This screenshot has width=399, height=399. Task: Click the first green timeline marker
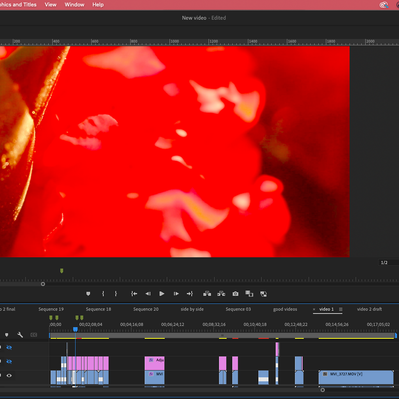[x=51, y=318]
